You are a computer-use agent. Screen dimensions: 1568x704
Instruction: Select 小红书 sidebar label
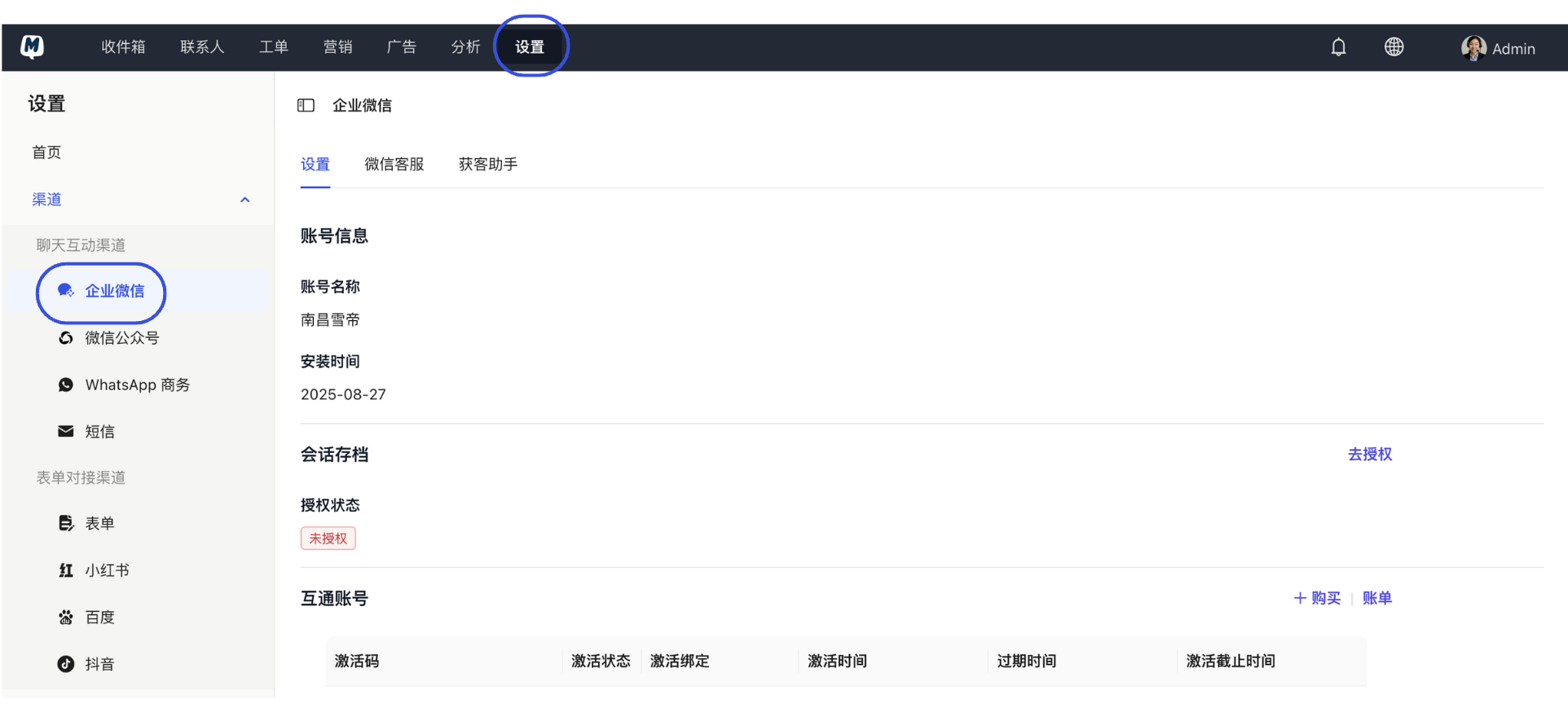pos(108,570)
